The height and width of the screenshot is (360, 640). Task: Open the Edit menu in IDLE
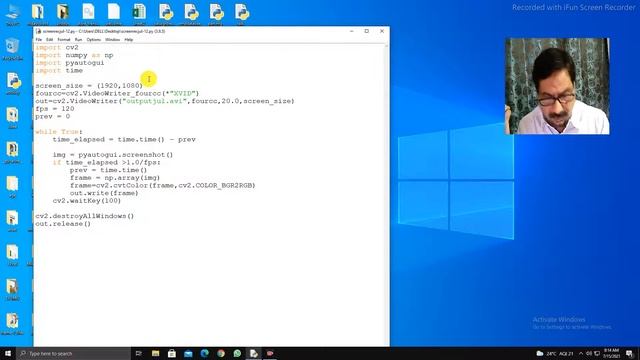[49, 40]
